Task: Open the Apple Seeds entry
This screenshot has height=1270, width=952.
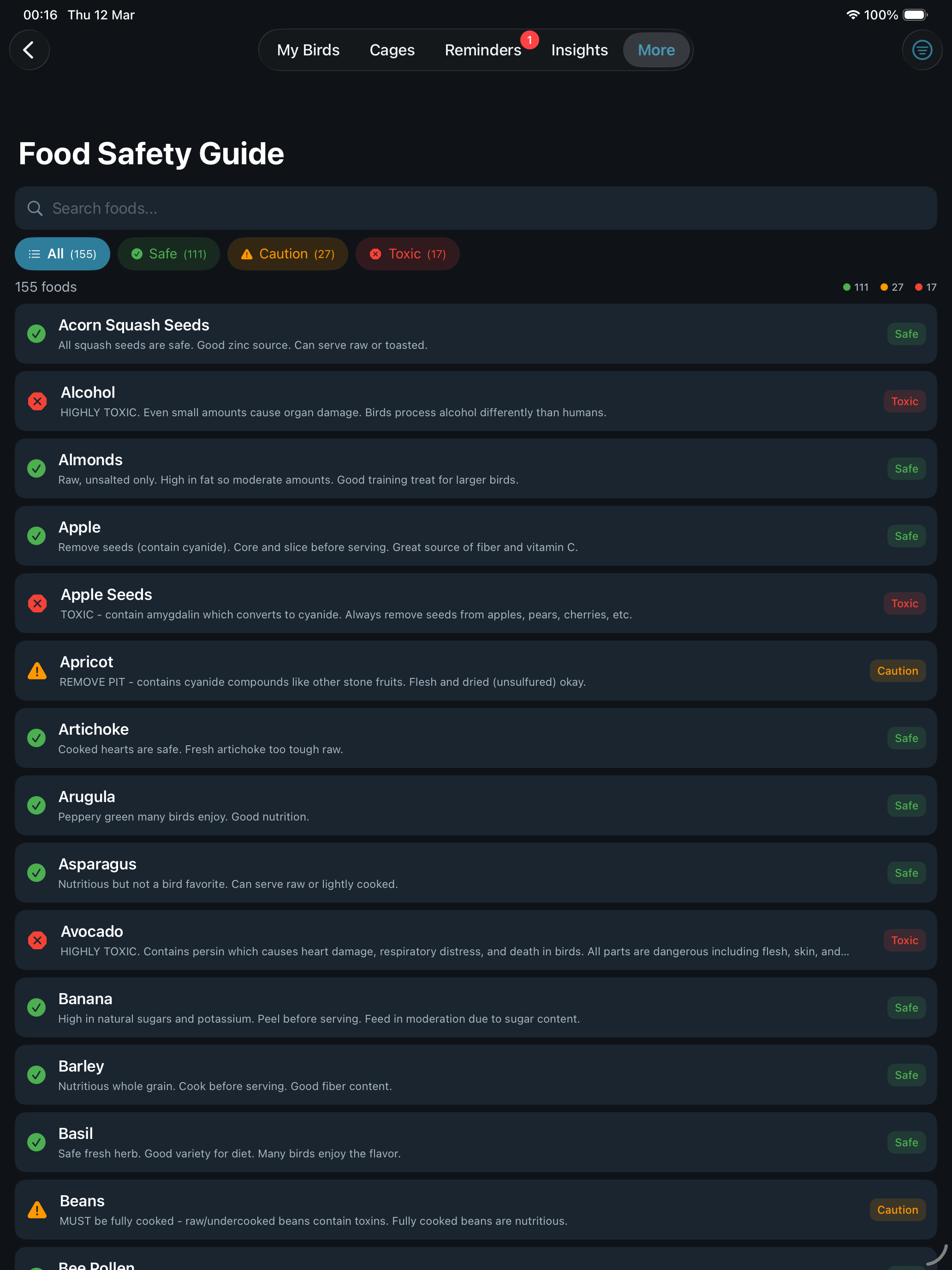Action: [x=476, y=604]
